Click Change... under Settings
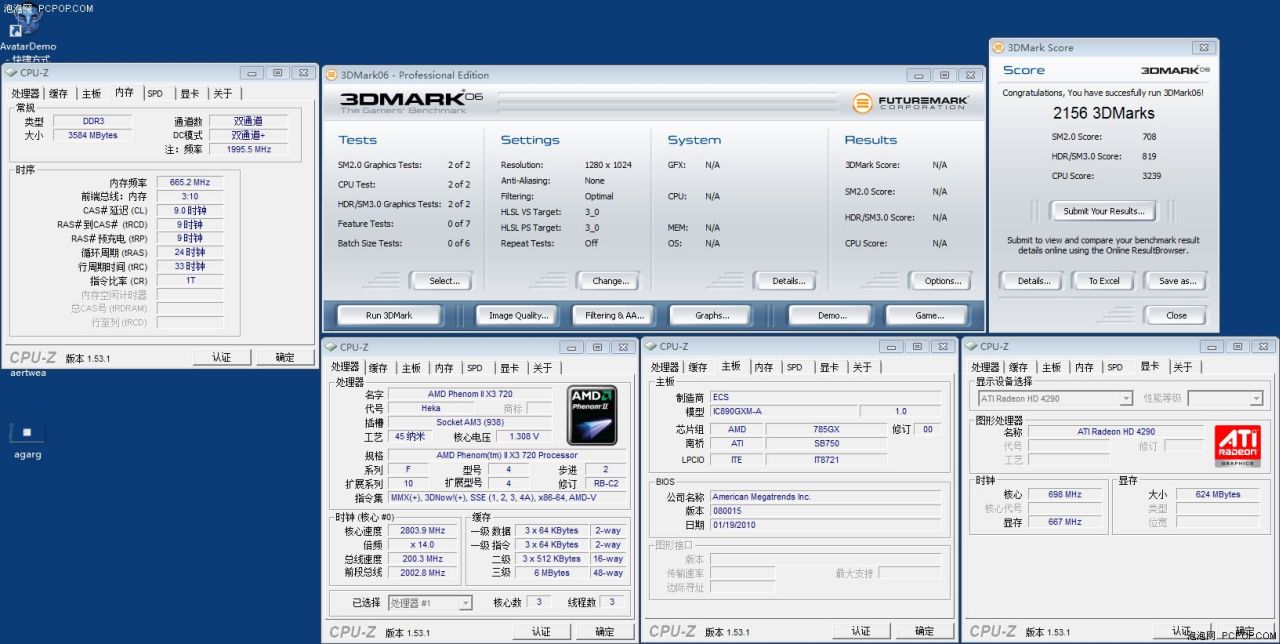Screen dimensions: 1280x644 (610, 281)
